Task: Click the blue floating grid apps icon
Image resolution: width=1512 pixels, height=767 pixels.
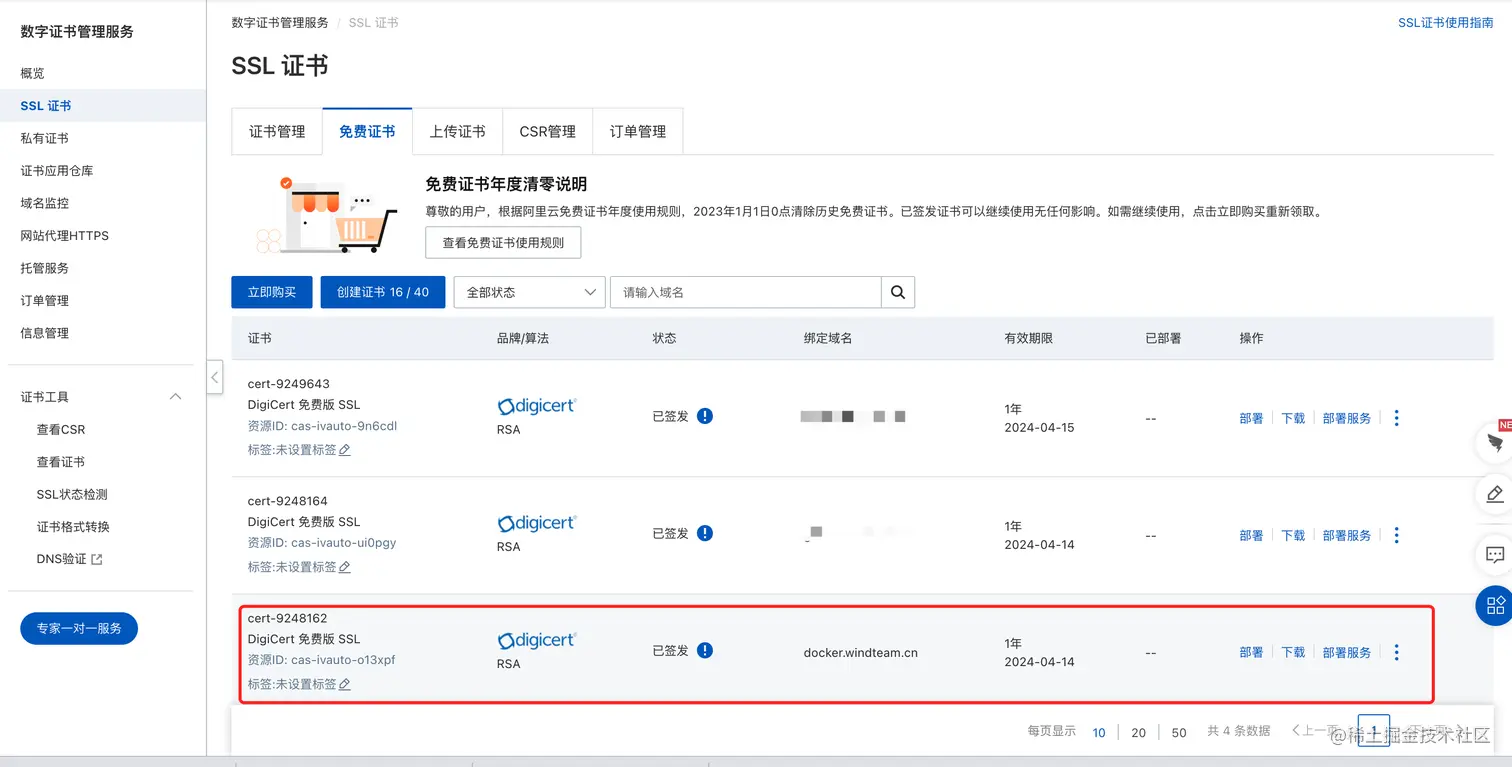Action: [x=1495, y=605]
